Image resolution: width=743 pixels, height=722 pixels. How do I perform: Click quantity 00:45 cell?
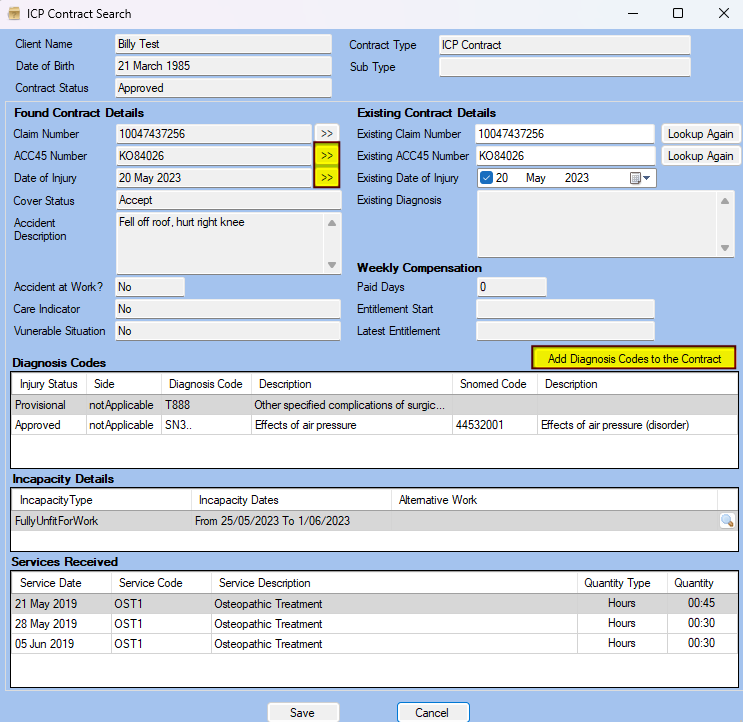[701, 603]
